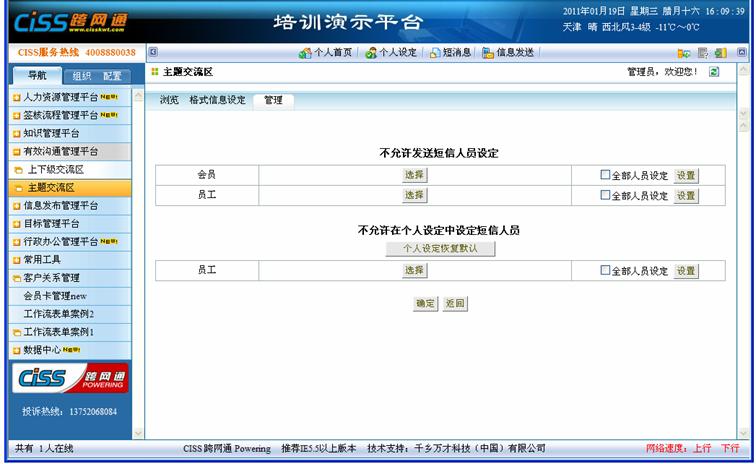The width and height of the screenshot is (756, 464).
Task: Click the 个人设定恢复默认 button
Action: pyautogui.click(x=440, y=248)
